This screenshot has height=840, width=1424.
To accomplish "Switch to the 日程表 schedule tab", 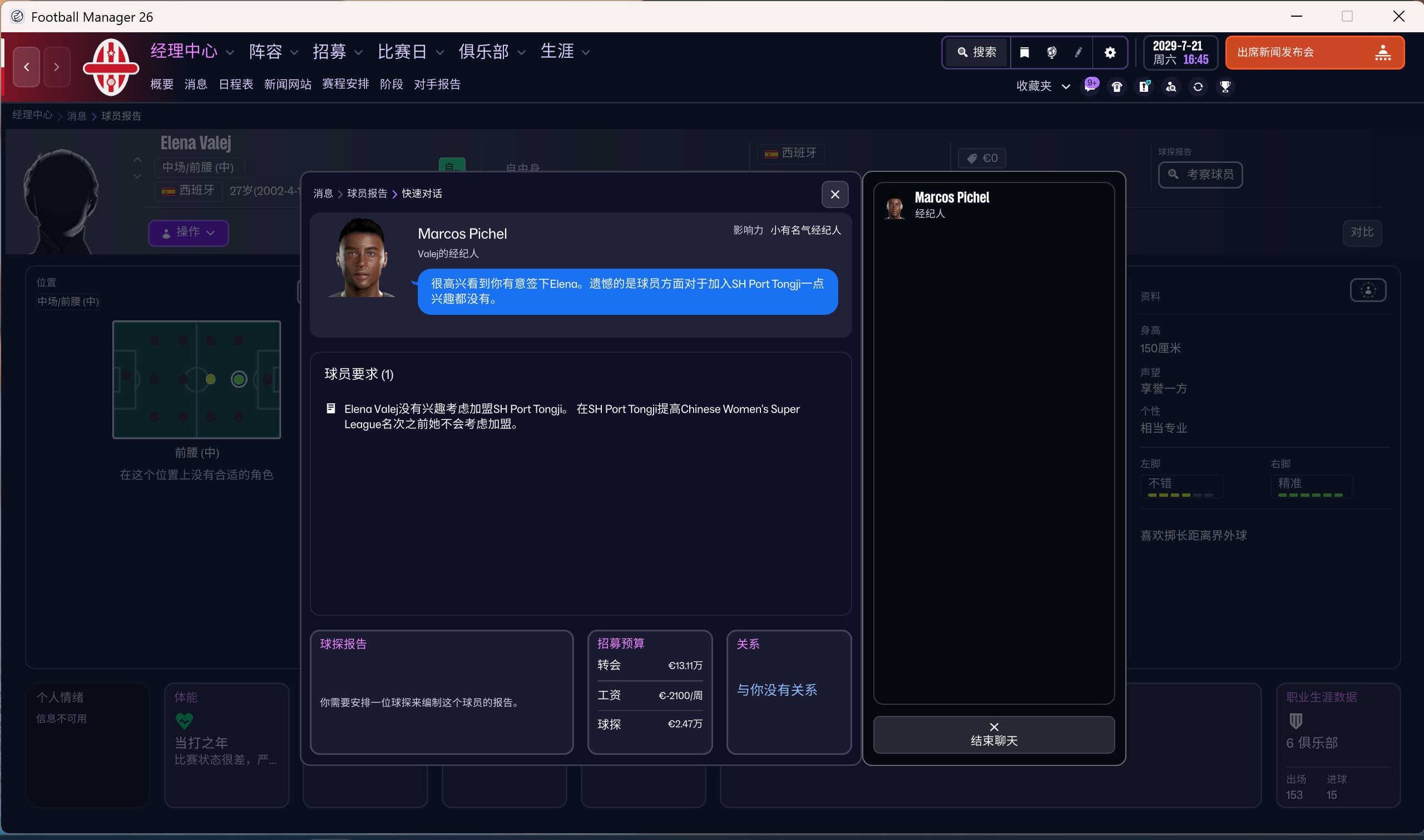I will [235, 85].
